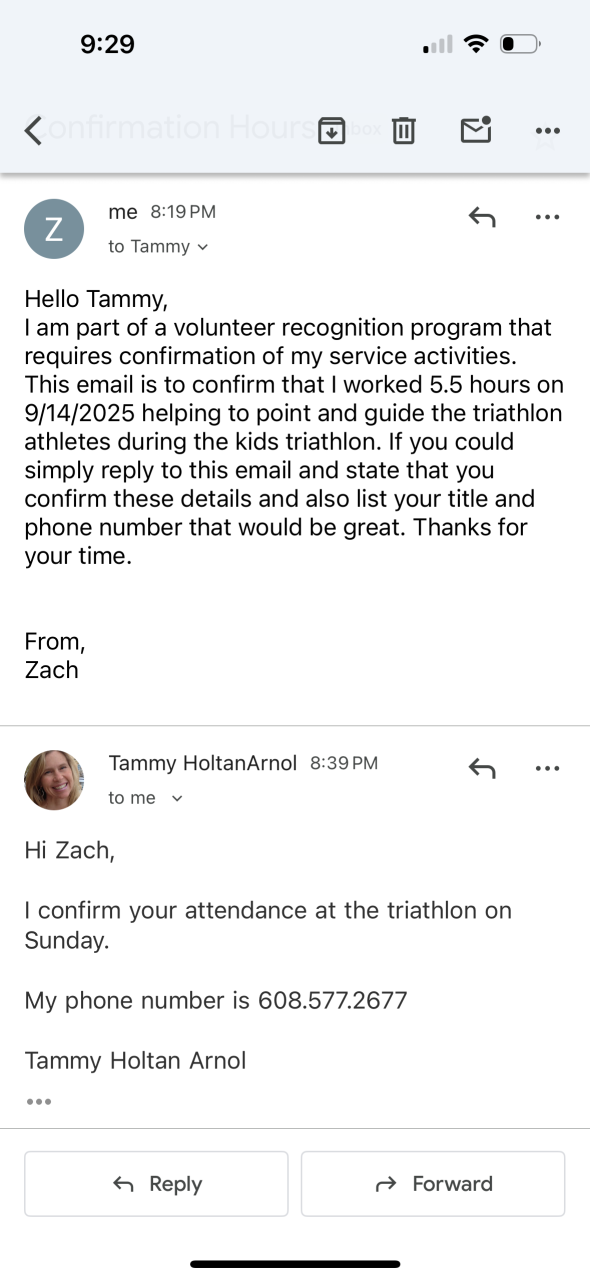Open the top toolbar more options menu

point(547,130)
